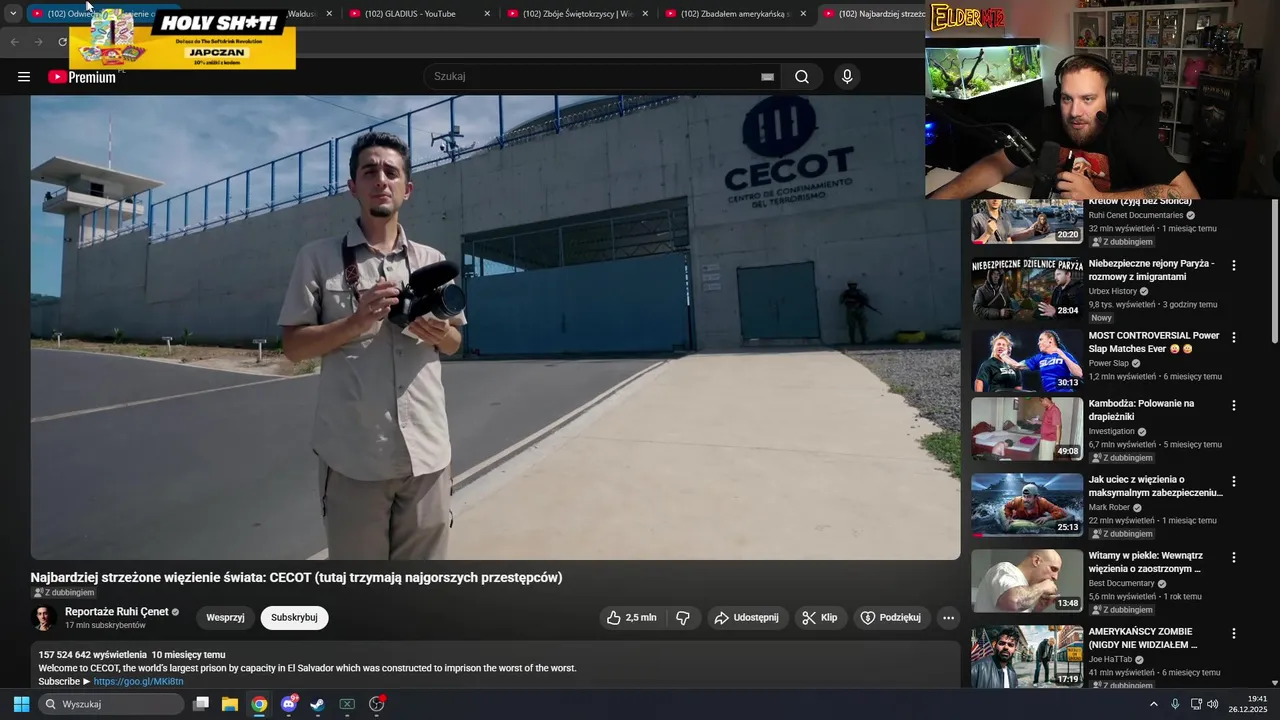The width and height of the screenshot is (1280, 720).
Task: Open the browser tab search dropdown arrow
Action: pos(13,14)
